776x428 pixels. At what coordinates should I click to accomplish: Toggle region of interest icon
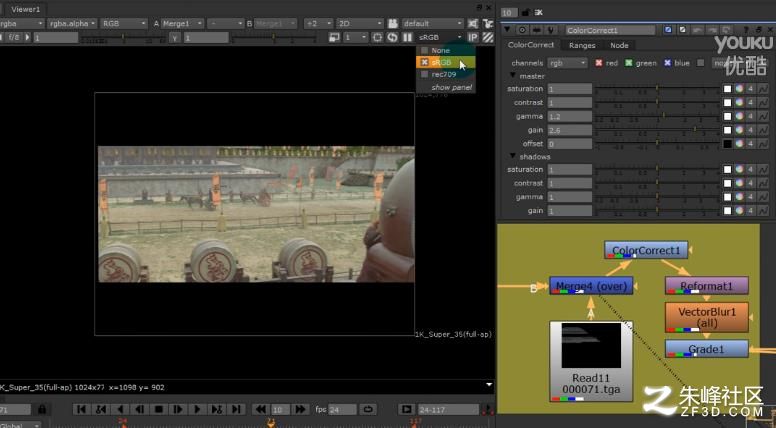(x=377, y=37)
